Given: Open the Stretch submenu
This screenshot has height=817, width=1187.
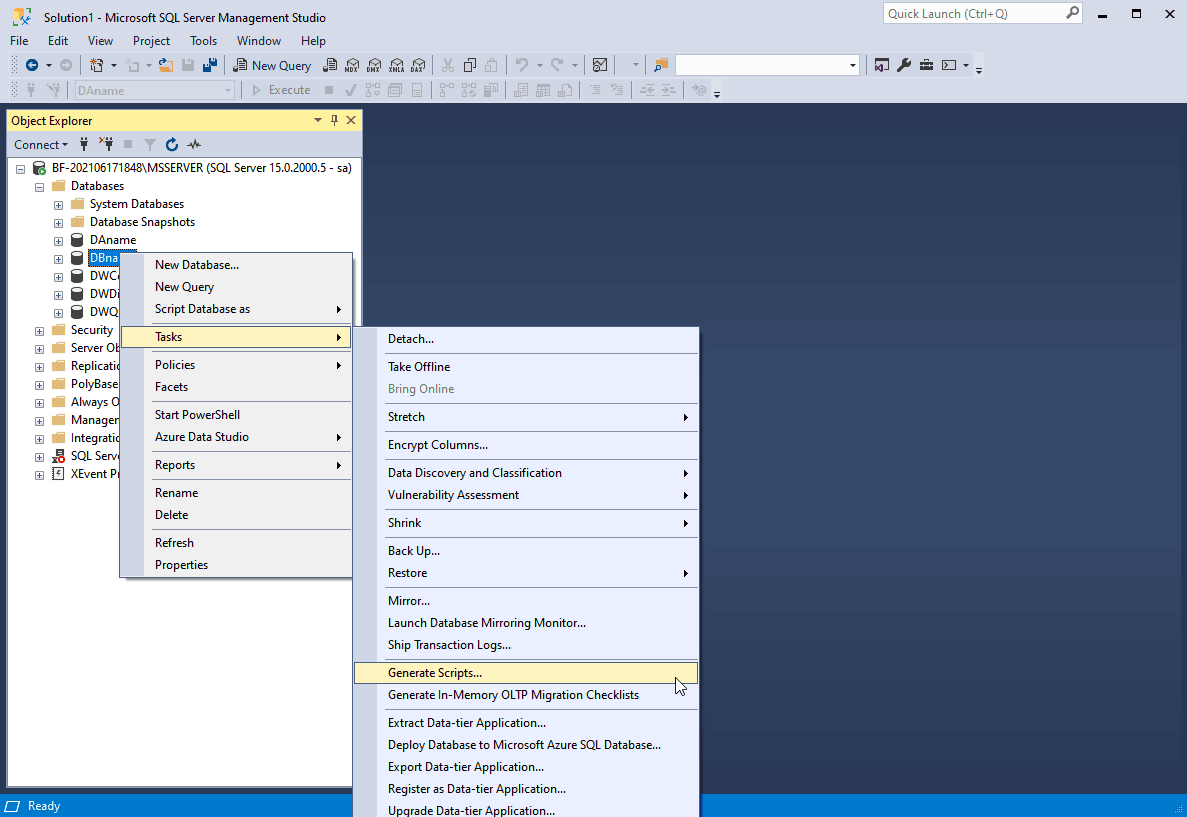Looking at the screenshot, I should (525, 416).
